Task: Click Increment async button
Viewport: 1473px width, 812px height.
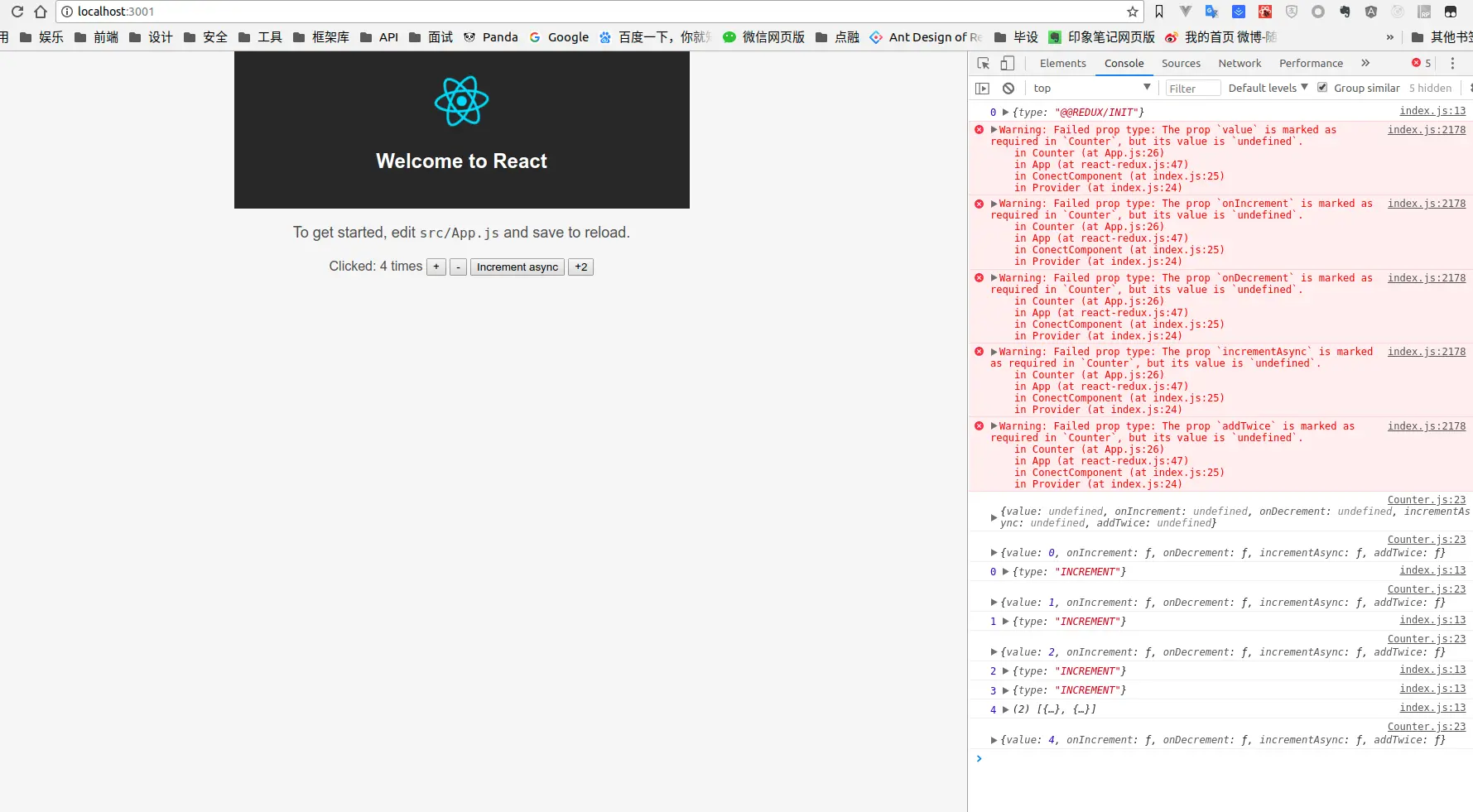Action: click(x=517, y=267)
